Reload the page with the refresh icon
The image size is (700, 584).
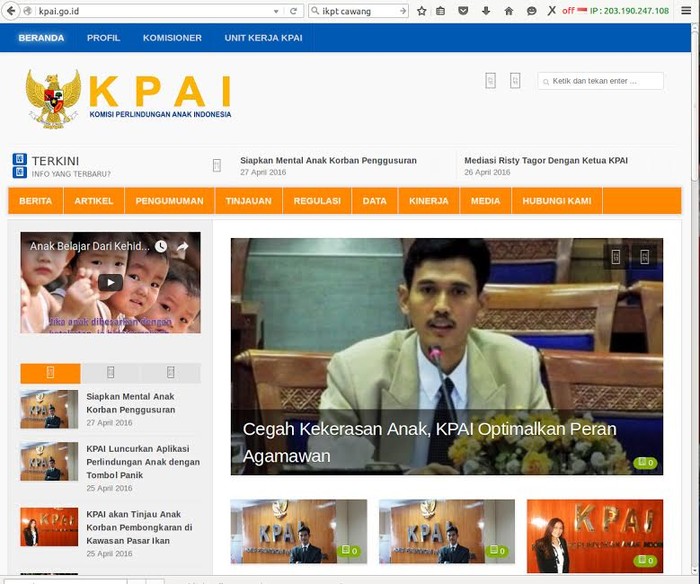293,11
